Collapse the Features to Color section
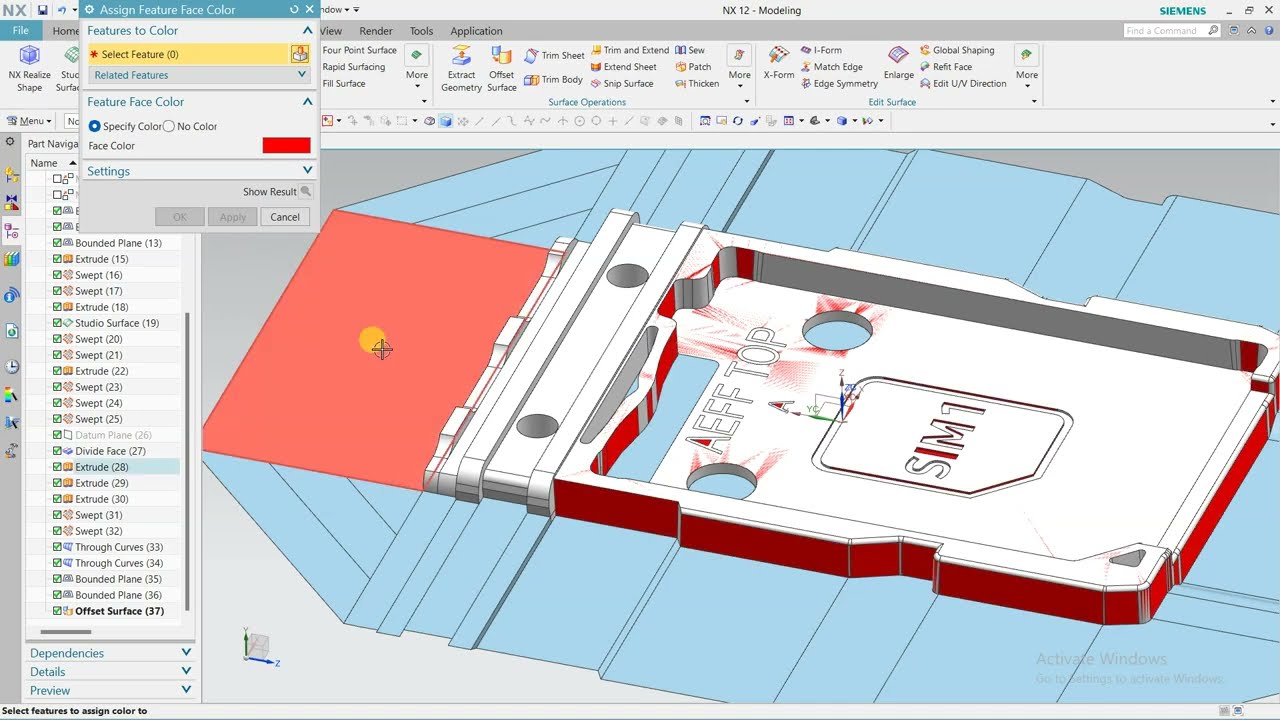This screenshot has width=1280, height=720. click(x=307, y=31)
